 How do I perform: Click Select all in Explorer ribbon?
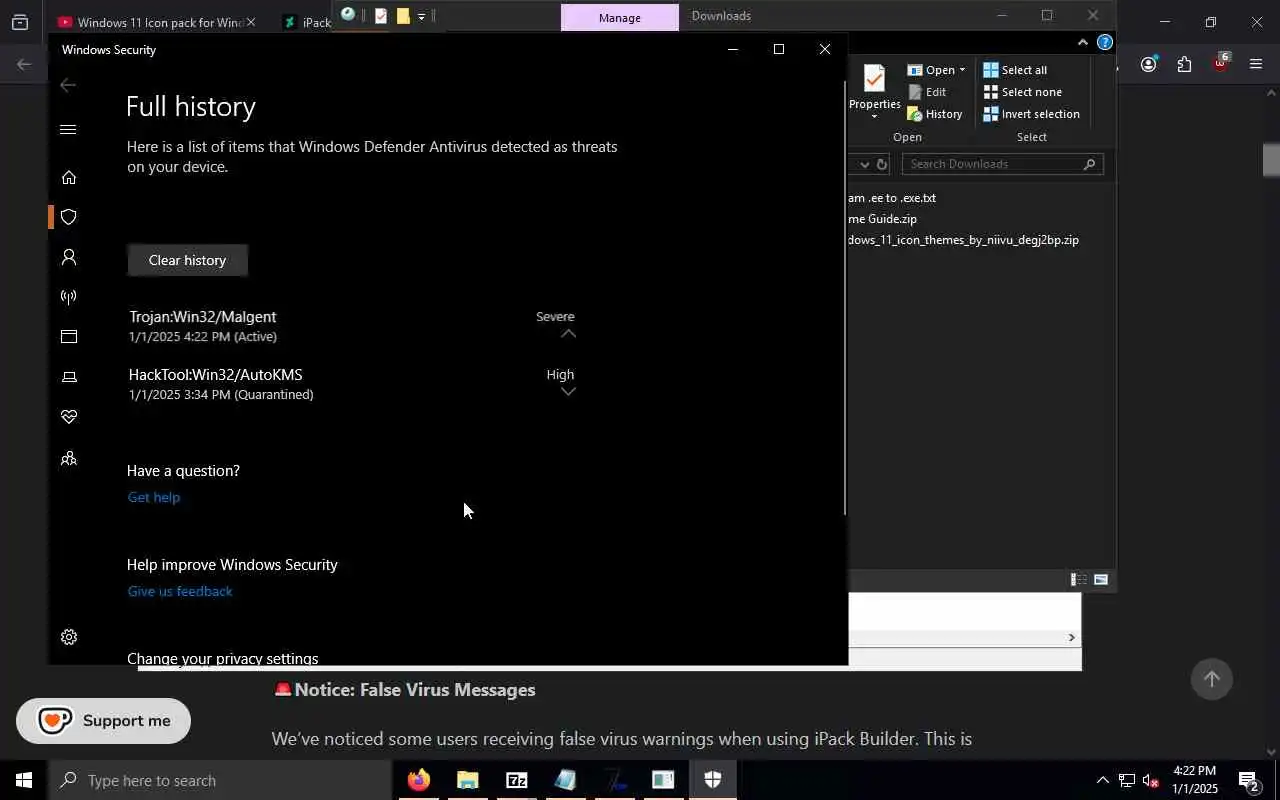tap(1015, 70)
